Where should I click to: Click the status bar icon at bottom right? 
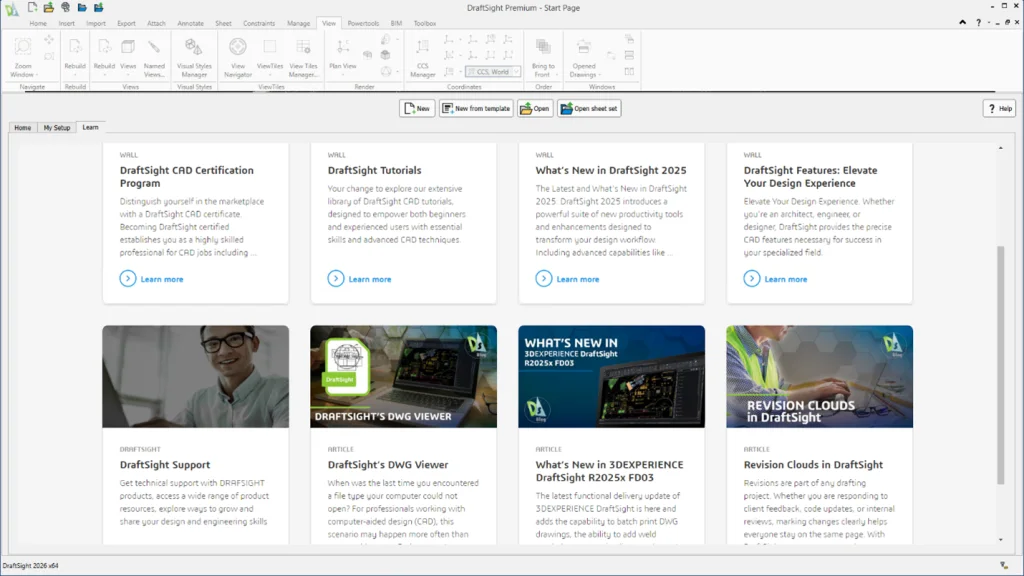(1003, 566)
